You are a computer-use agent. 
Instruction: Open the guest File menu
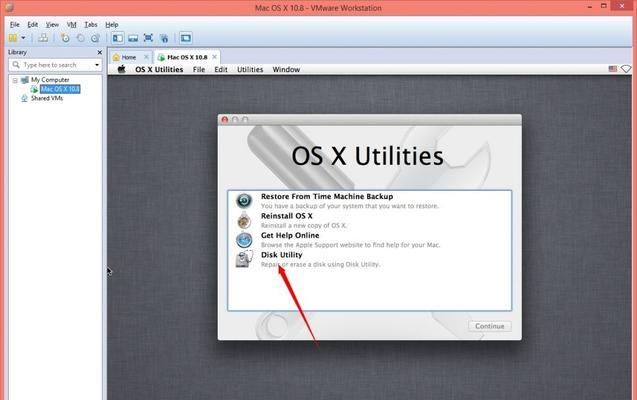click(199, 69)
